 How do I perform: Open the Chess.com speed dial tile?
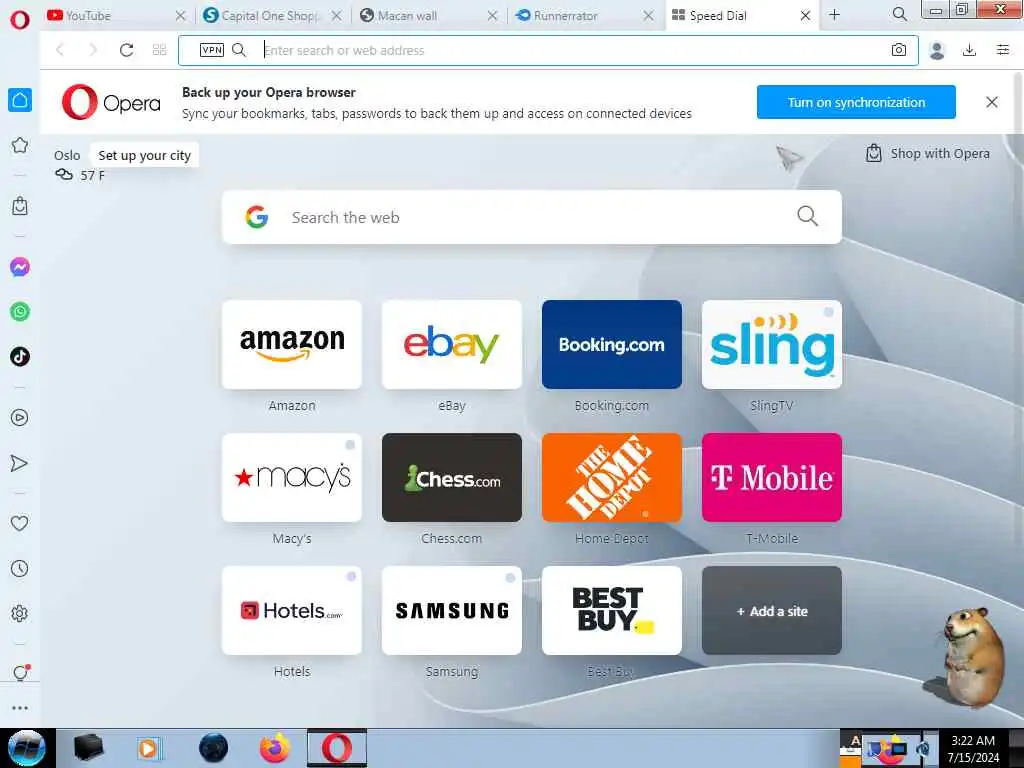pyautogui.click(x=452, y=477)
